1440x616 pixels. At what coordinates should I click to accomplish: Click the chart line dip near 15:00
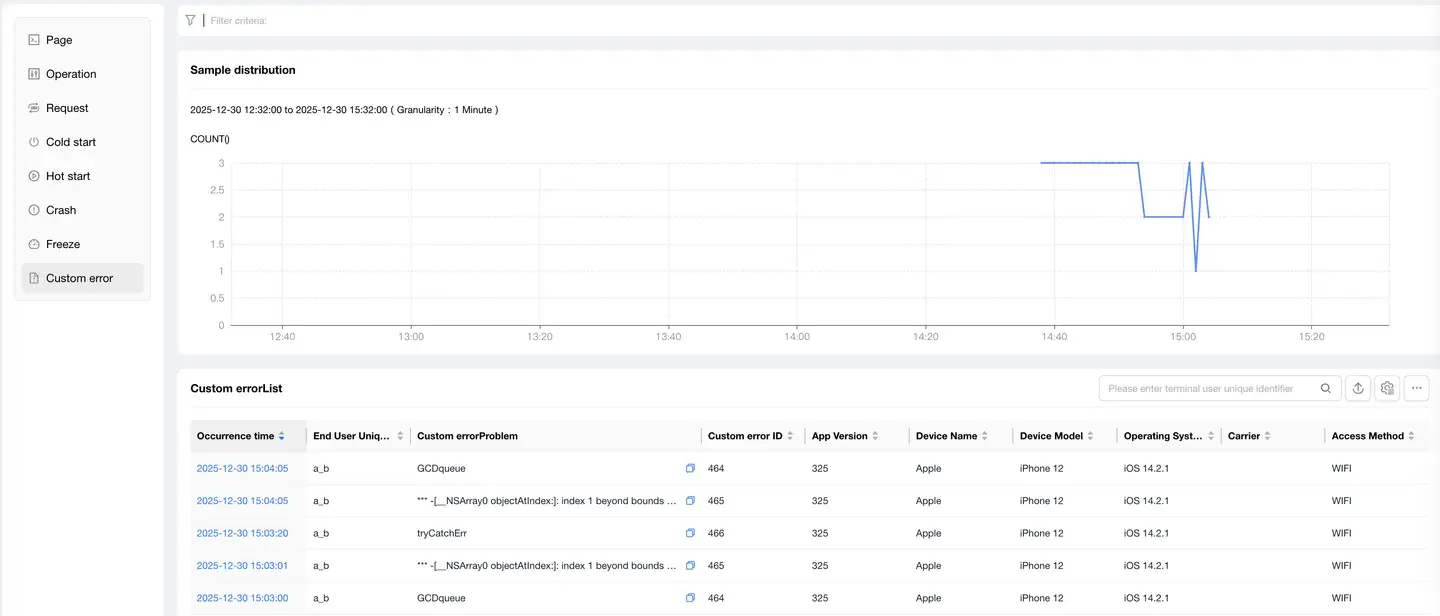pos(1196,270)
